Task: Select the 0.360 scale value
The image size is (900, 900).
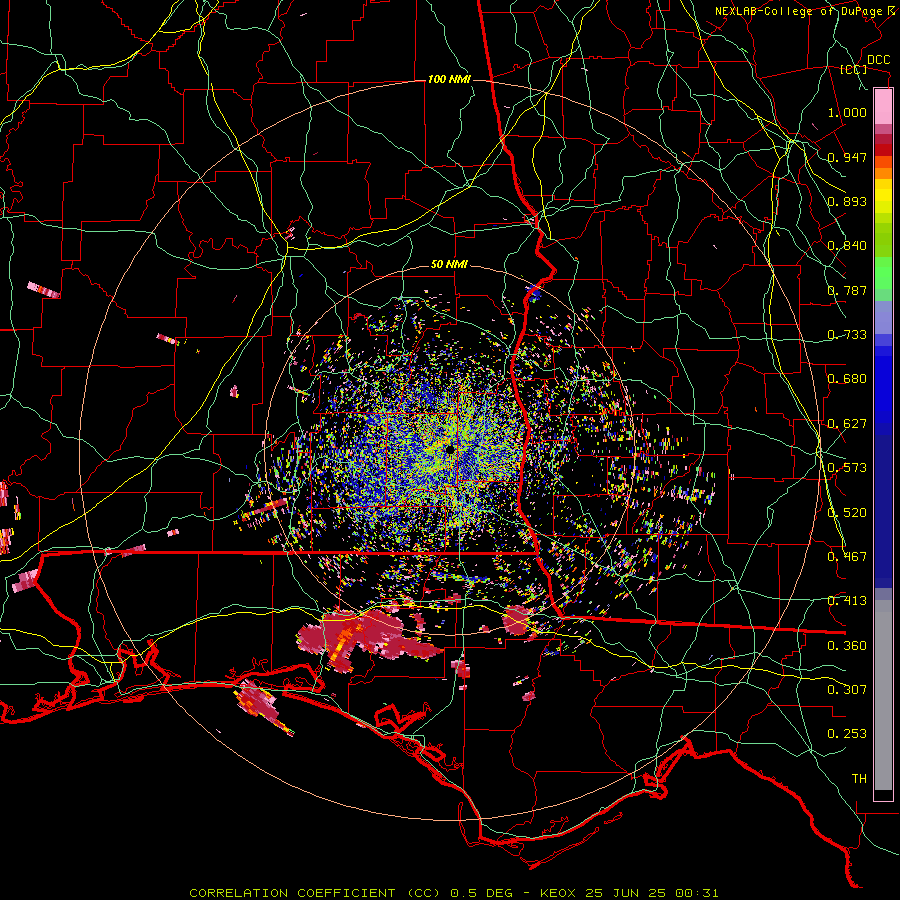Action: tap(847, 646)
